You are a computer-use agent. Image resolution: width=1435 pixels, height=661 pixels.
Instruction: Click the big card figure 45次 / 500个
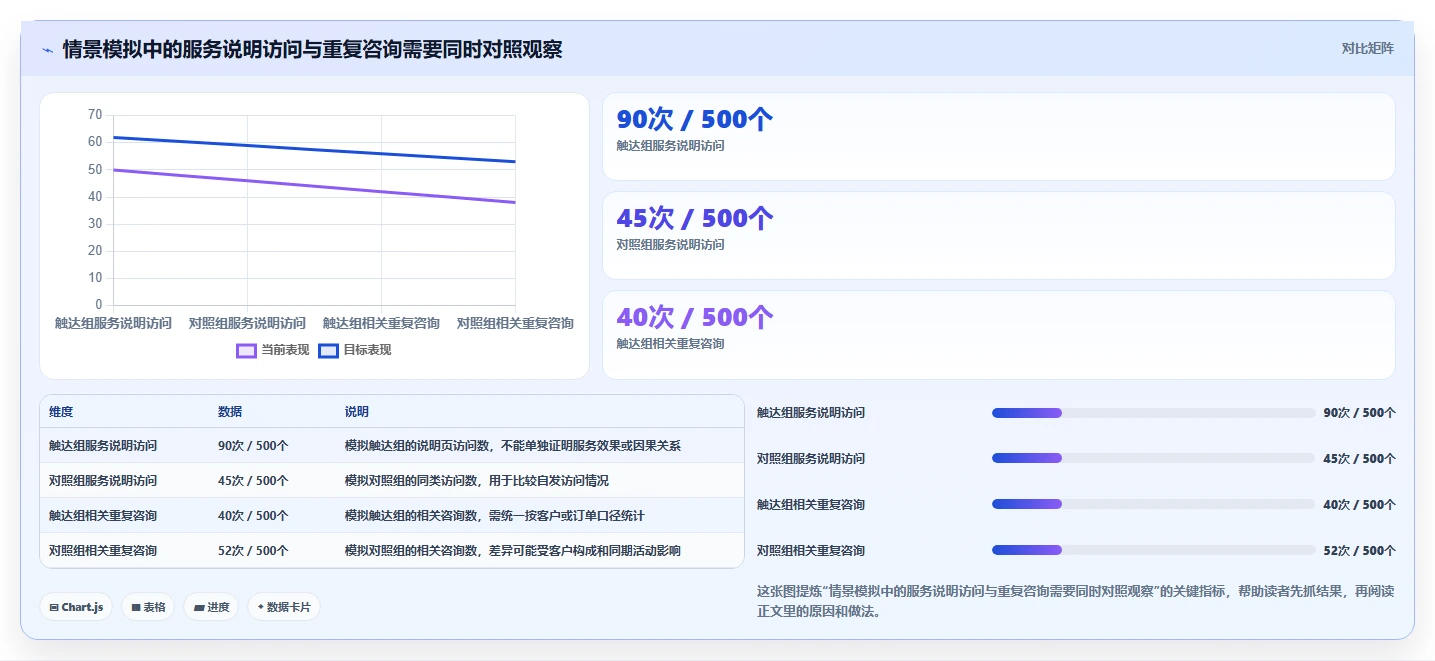coord(695,218)
